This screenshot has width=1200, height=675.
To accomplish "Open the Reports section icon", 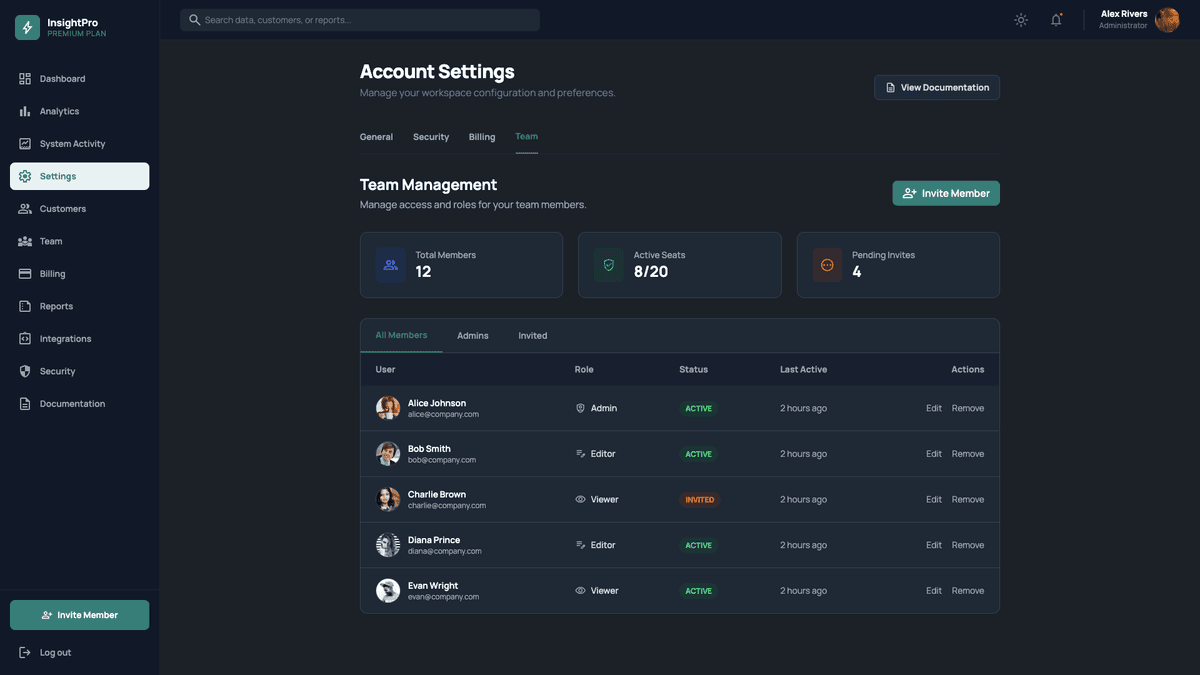I will click(x=24, y=306).
